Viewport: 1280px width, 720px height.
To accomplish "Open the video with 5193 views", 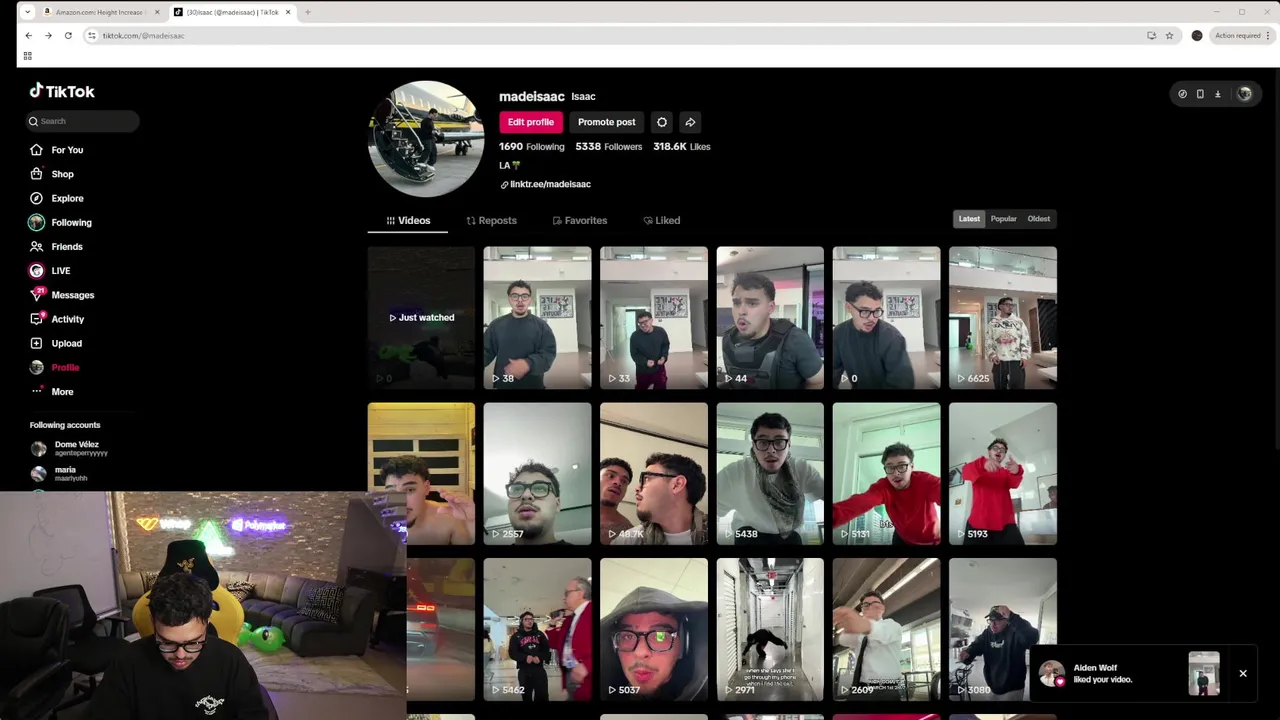I will (x=1003, y=474).
